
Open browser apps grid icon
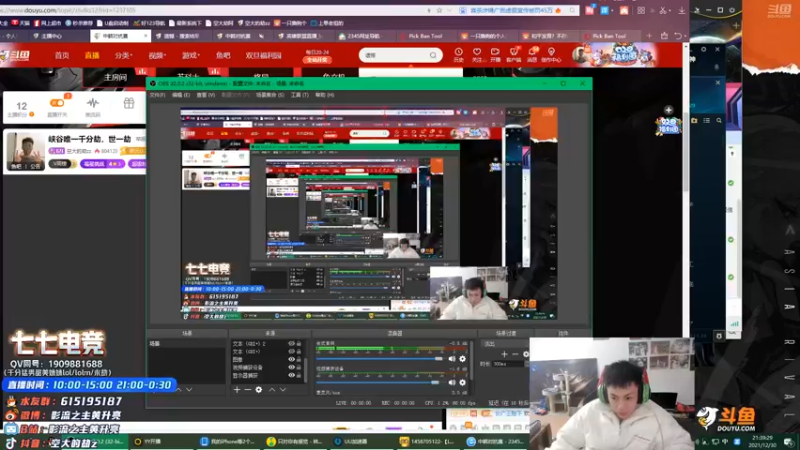pyautogui.click(x=641, y=10)
